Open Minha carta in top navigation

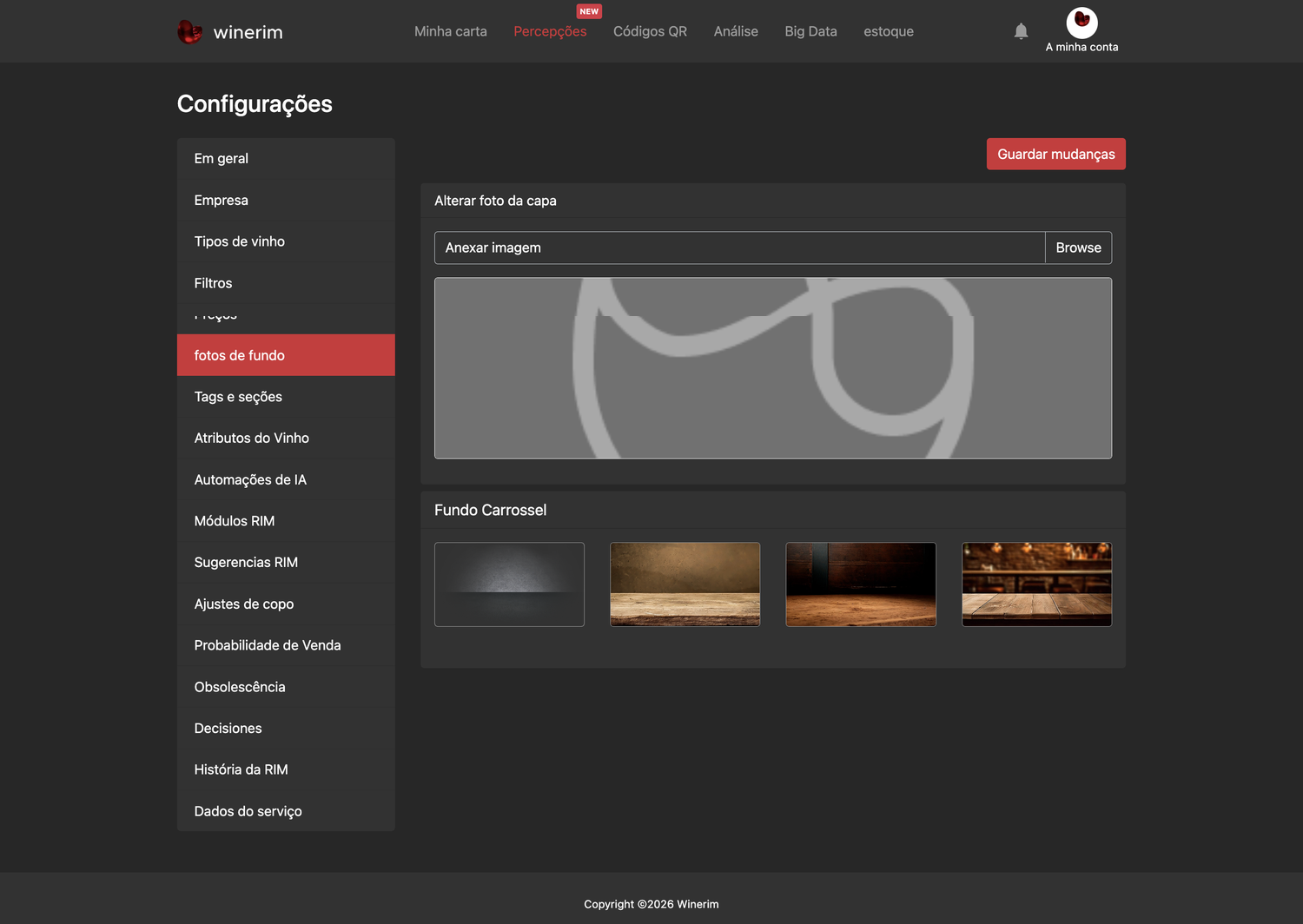pyautogui.click(x=451, y=31)
